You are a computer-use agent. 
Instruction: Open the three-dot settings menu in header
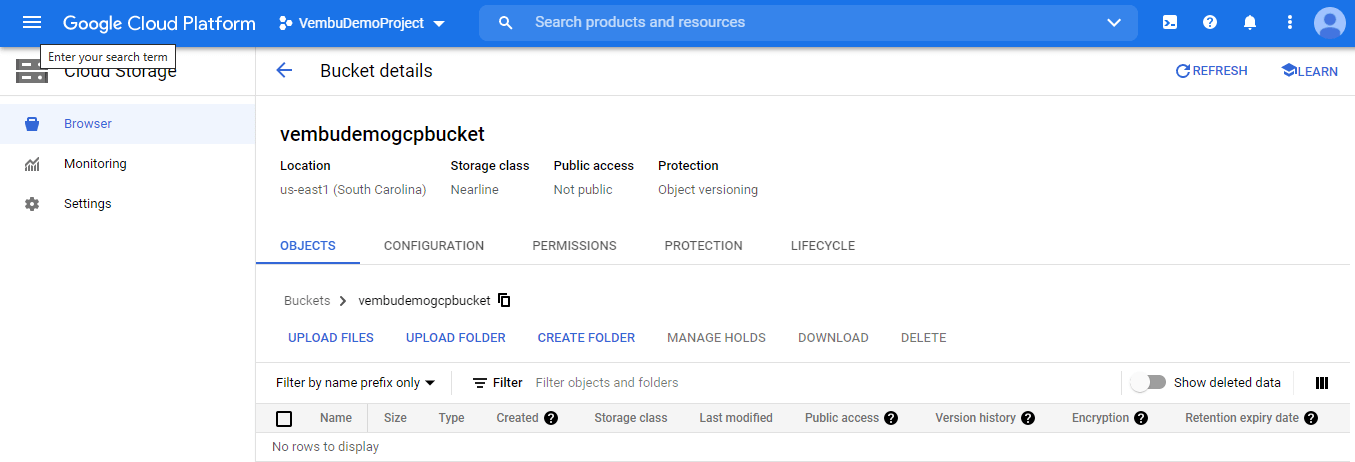[1290, 22]
